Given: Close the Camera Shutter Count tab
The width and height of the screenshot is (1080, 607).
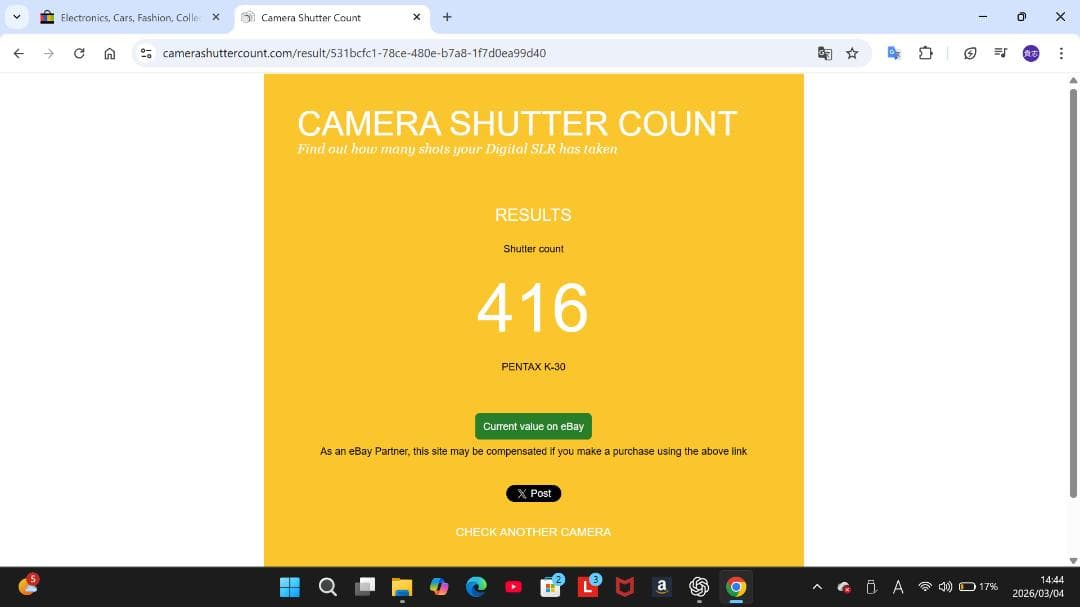Looking at the screenshot, I should click(x=417, y=17).
